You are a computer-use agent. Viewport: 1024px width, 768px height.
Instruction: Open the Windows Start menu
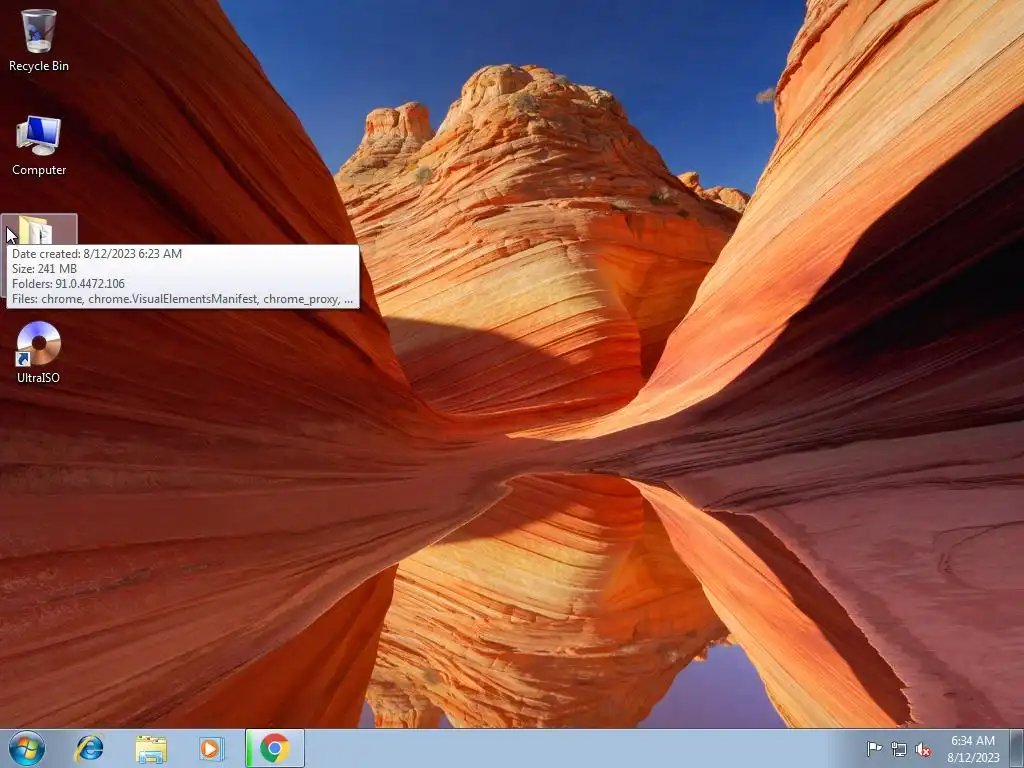pyautogui.click(x=27, y=748)
